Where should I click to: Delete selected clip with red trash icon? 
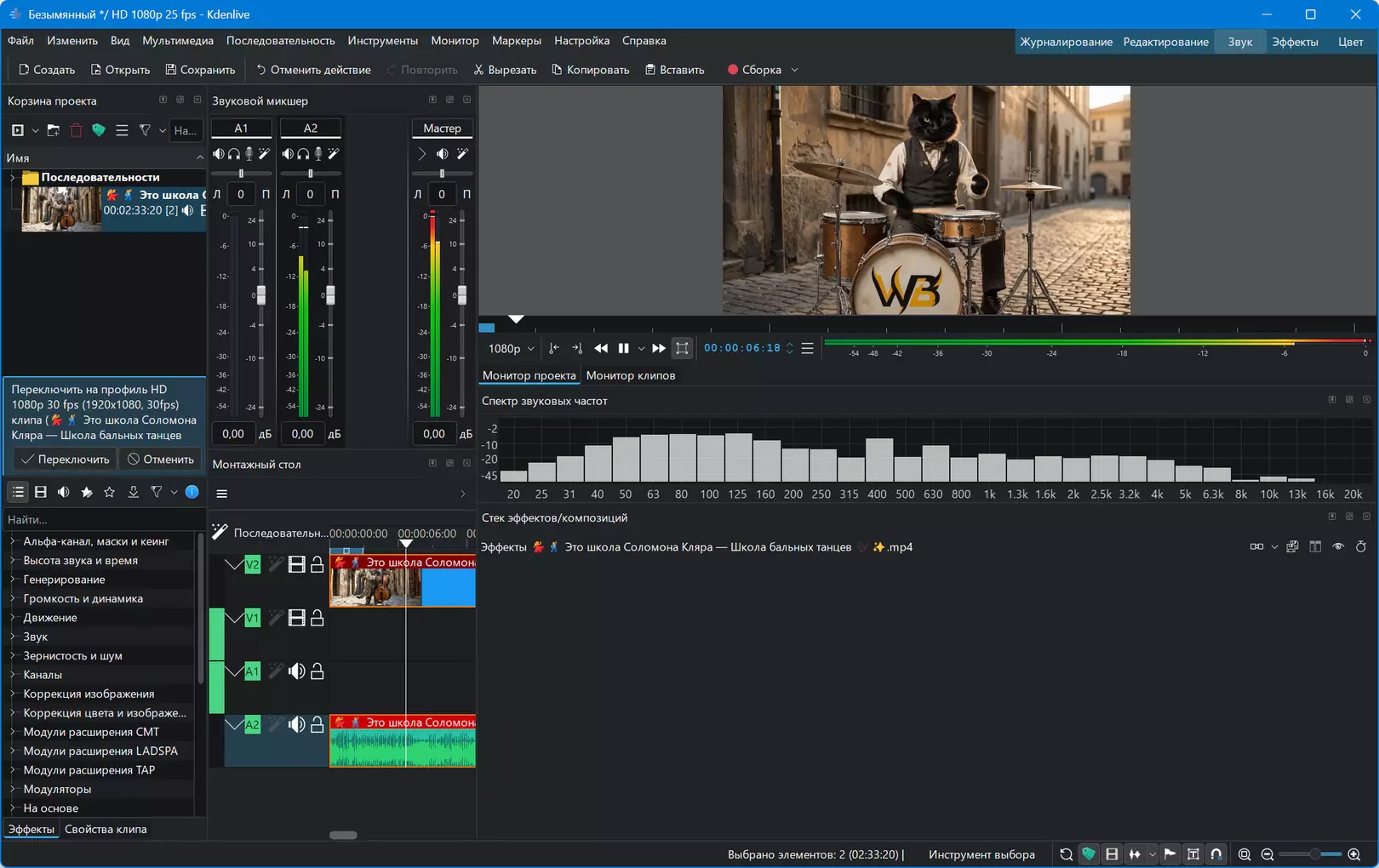point(77,130)
